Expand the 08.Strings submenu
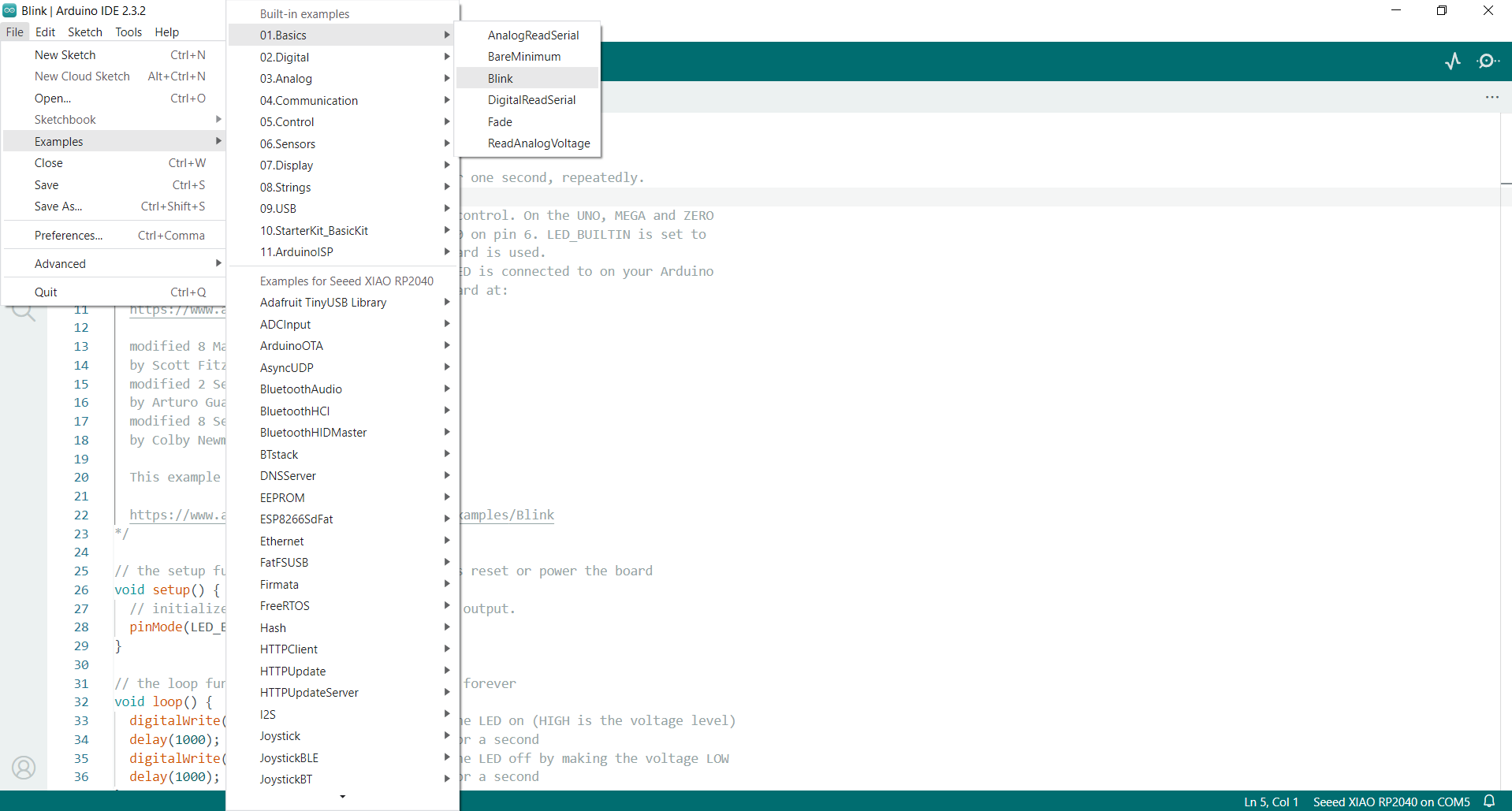The height and width of the screenshot is (811, 1512). 343,188
